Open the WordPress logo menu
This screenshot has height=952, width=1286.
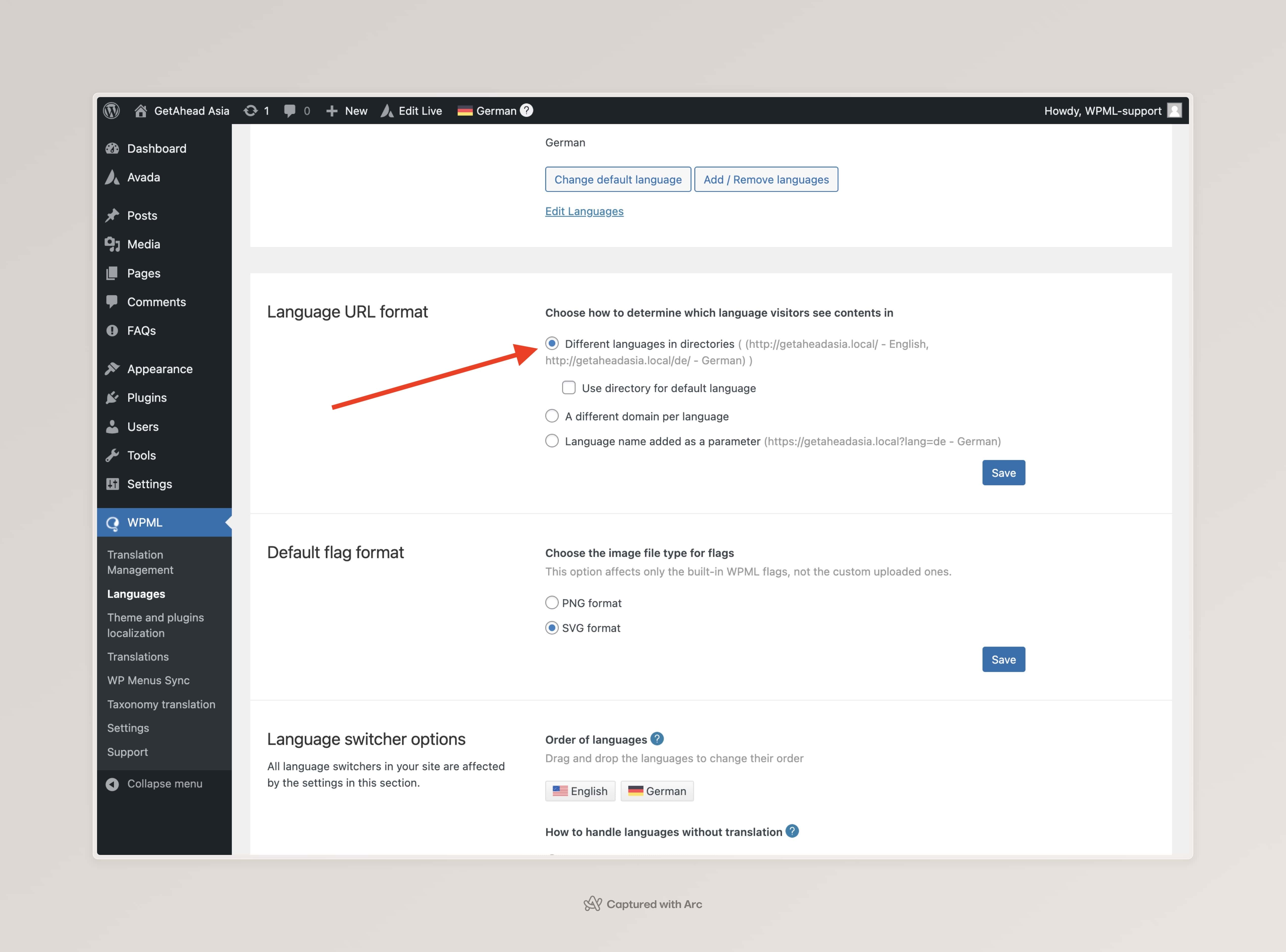(x=111, y=111)
